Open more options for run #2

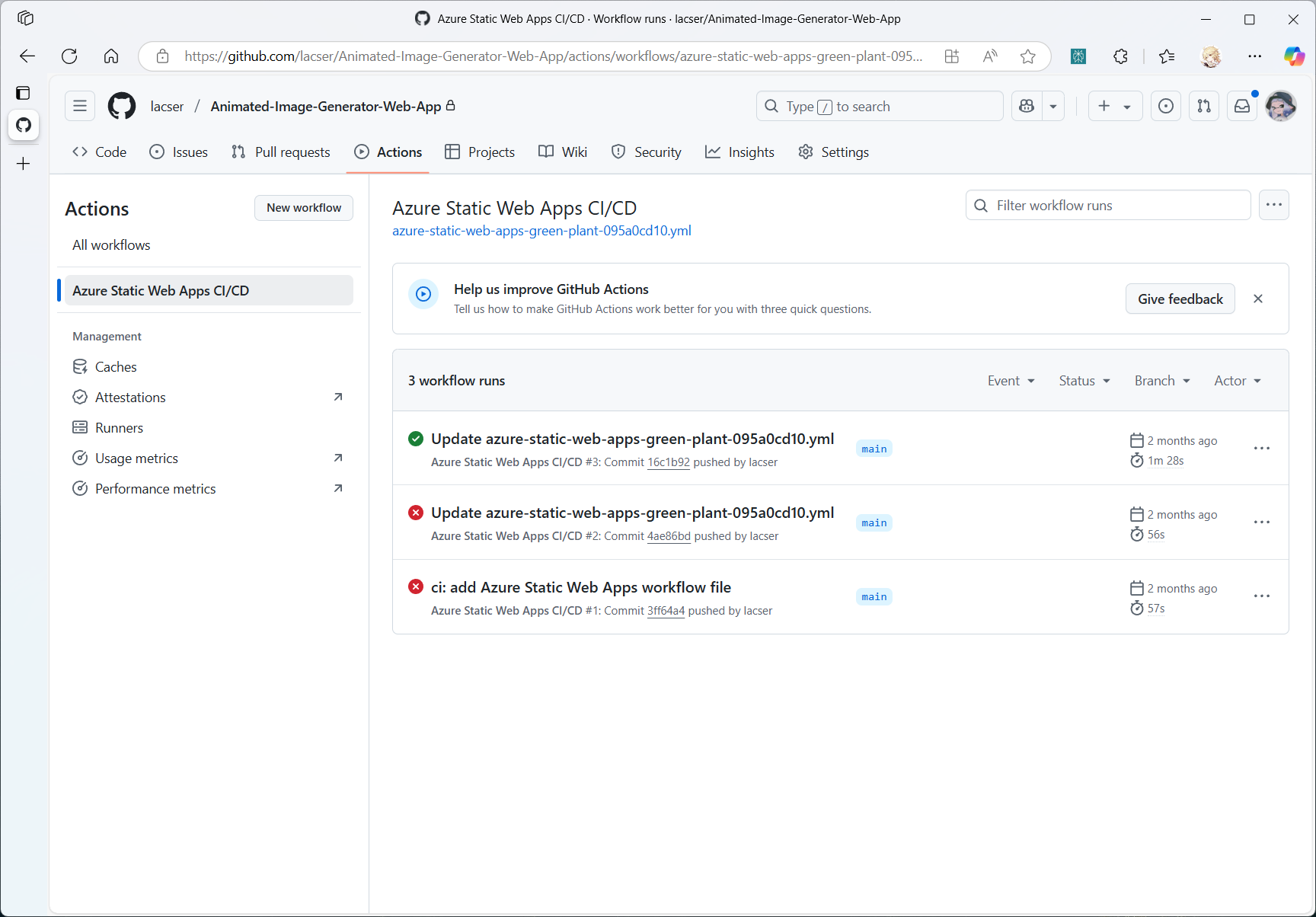click(1262, 522)
